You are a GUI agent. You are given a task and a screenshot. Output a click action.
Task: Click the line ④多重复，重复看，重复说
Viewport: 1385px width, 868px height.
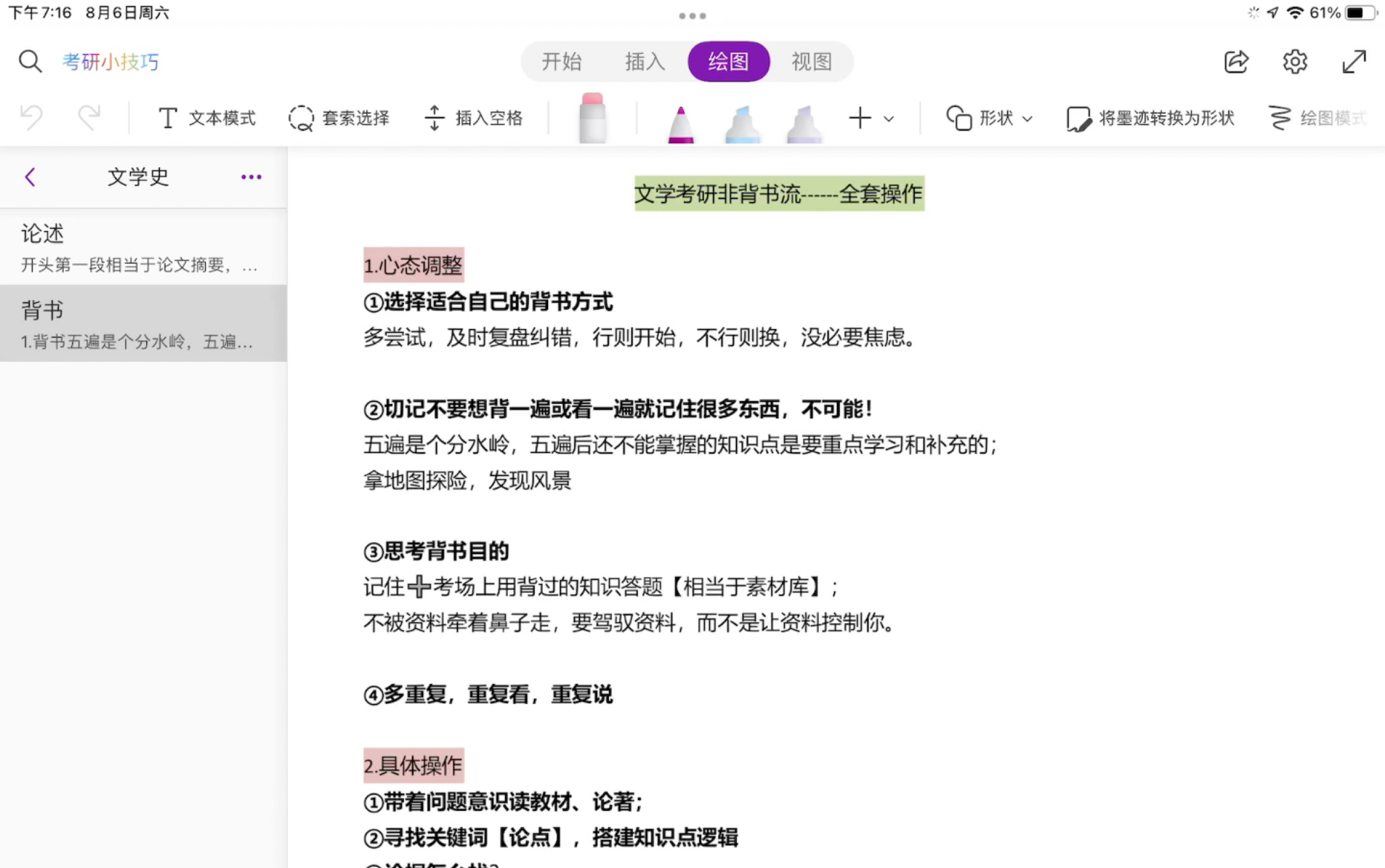pos(488,694)
